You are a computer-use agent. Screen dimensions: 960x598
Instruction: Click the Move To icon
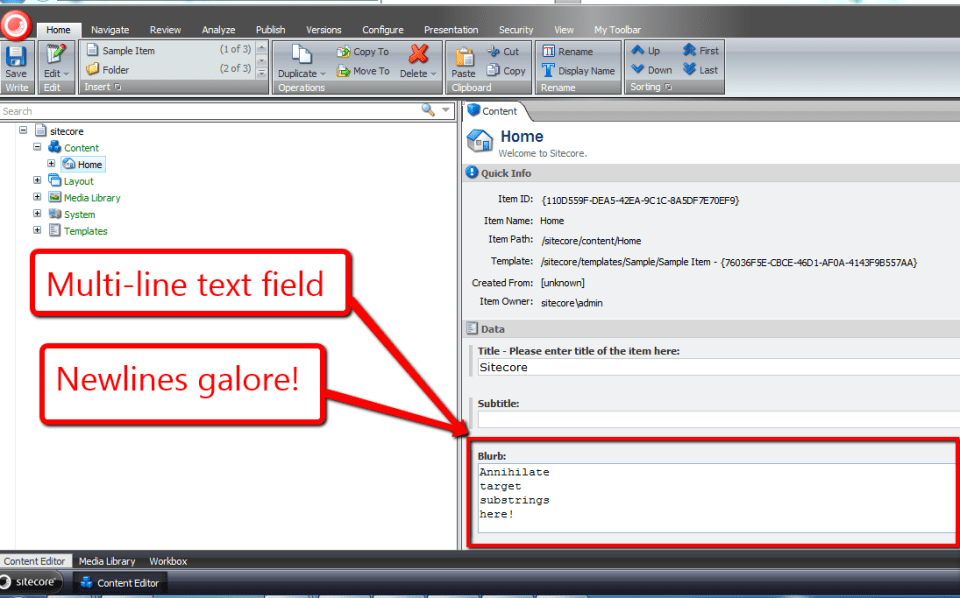tap(344, 71)
